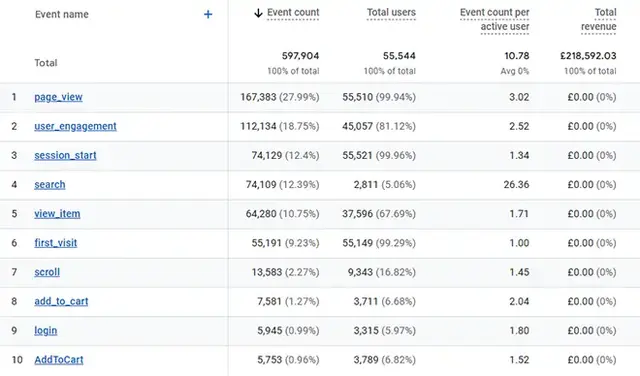Select total event count 597,904

tap(300, 56)
